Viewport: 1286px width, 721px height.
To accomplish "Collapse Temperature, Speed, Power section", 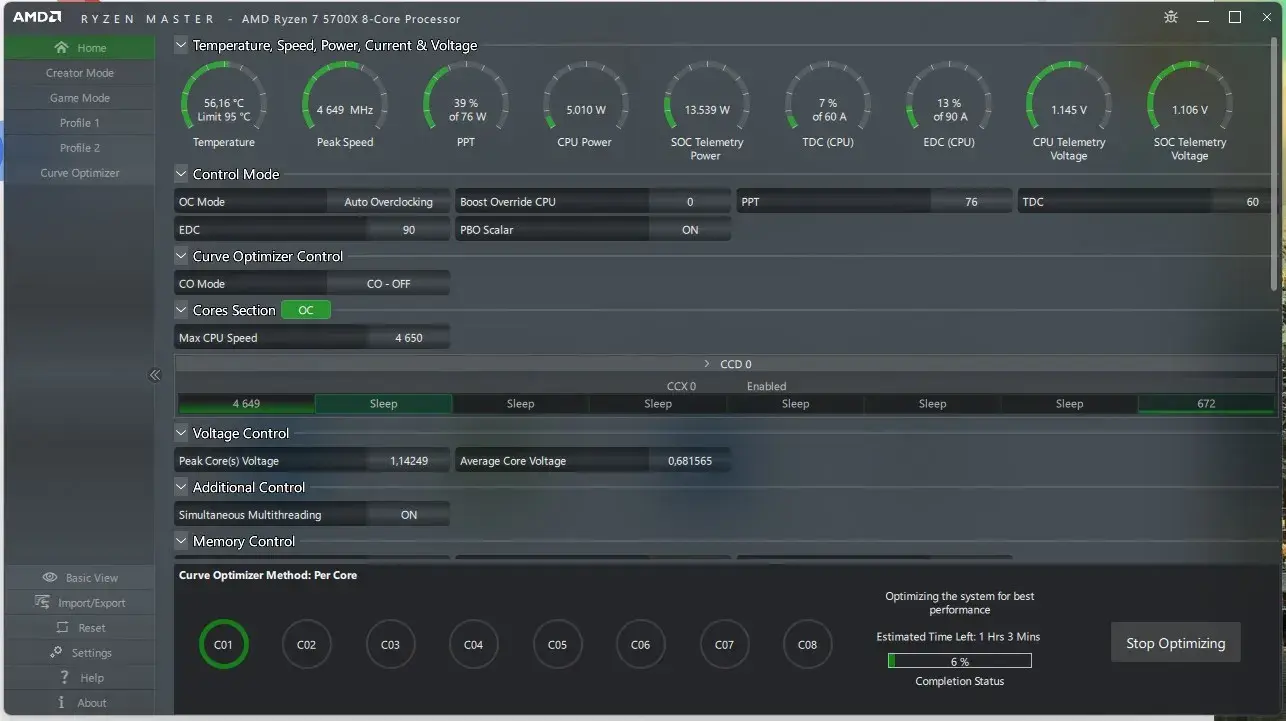I will click(x=181, y=45).
